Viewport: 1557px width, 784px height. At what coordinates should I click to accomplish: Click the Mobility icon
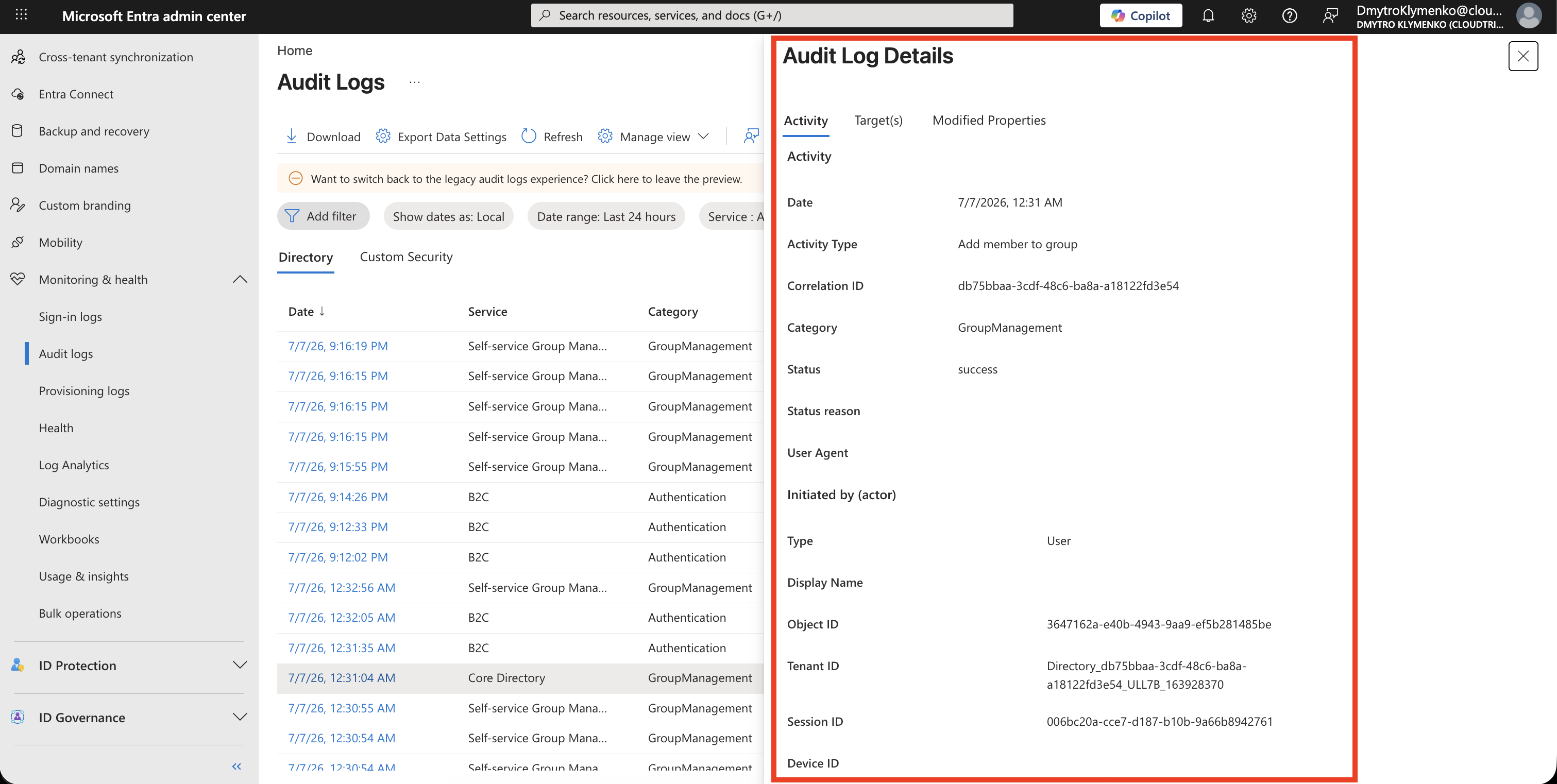(18, 243)
